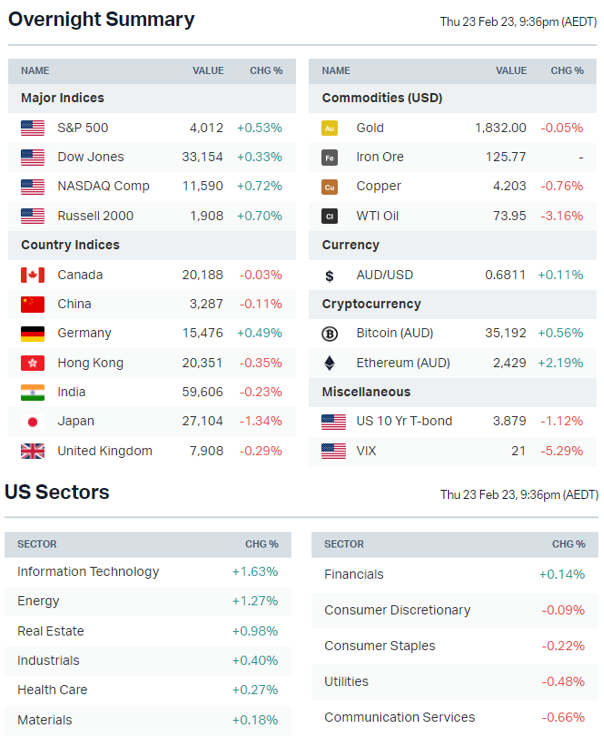Click the Copper Cu icon
604x739 pixels.
[x=330, y=187]
